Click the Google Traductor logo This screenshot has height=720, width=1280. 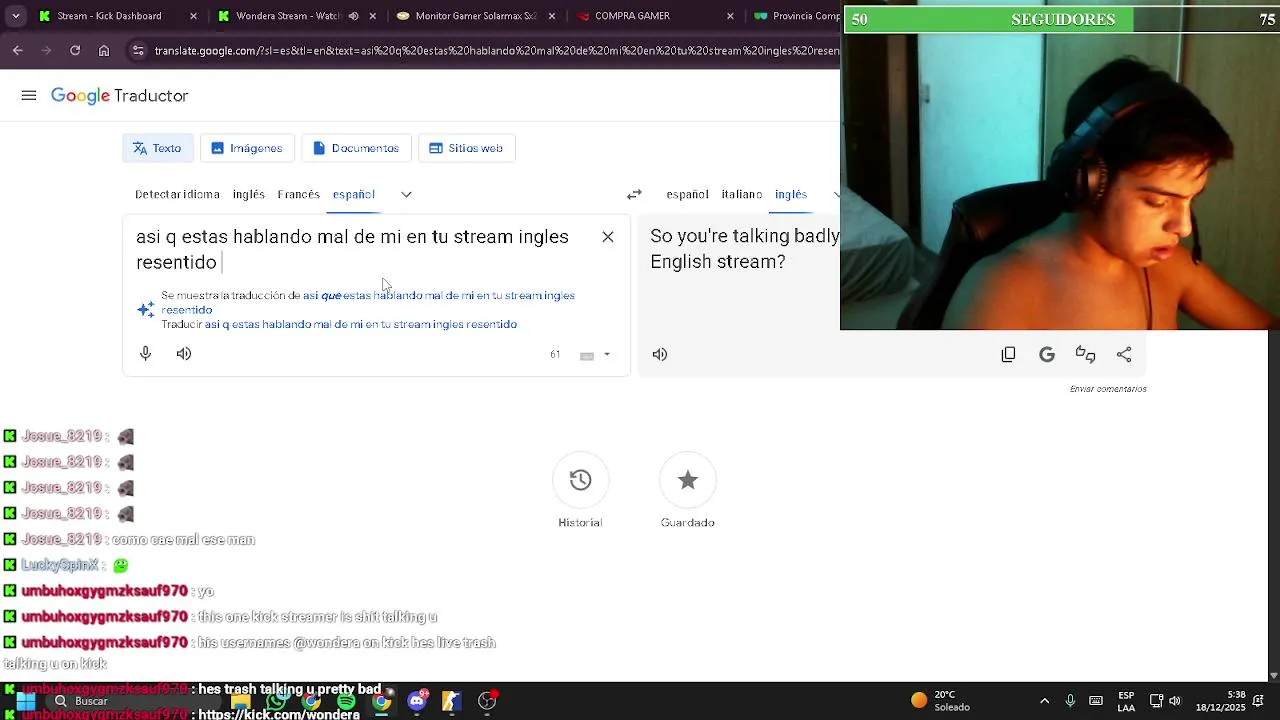tap(120, 96)
